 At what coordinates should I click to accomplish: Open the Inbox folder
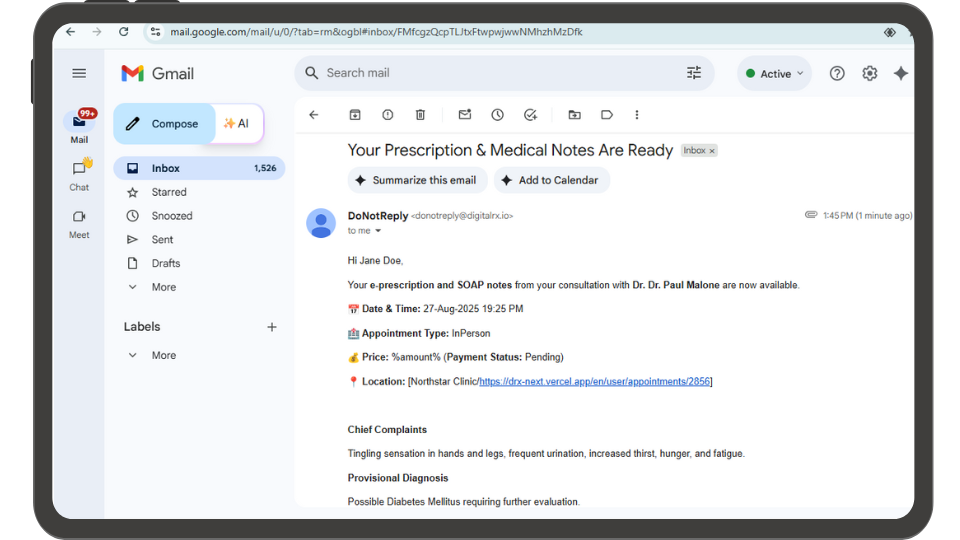coord(166,168)
